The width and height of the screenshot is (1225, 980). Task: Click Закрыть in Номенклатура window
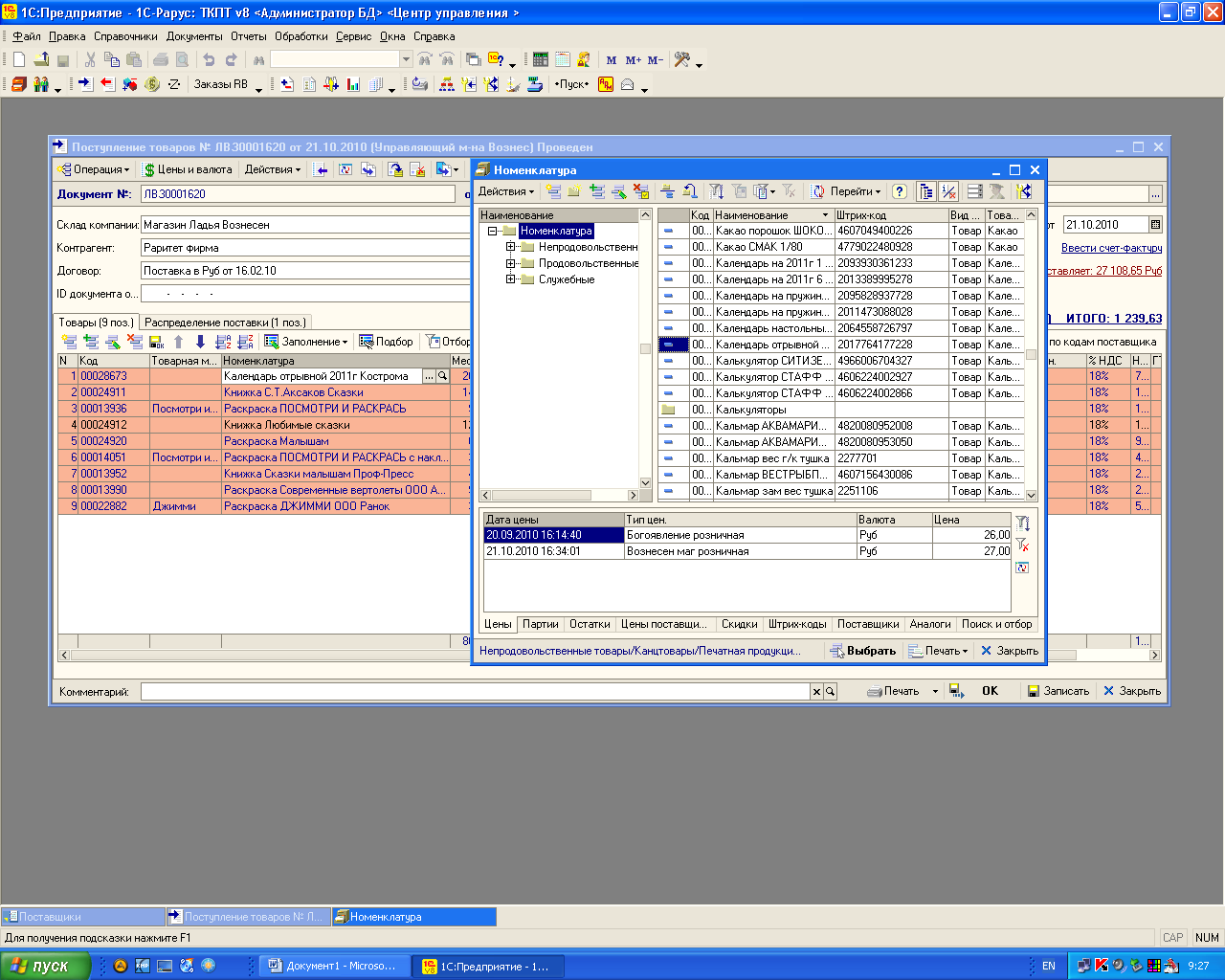tap(1010, 651)
